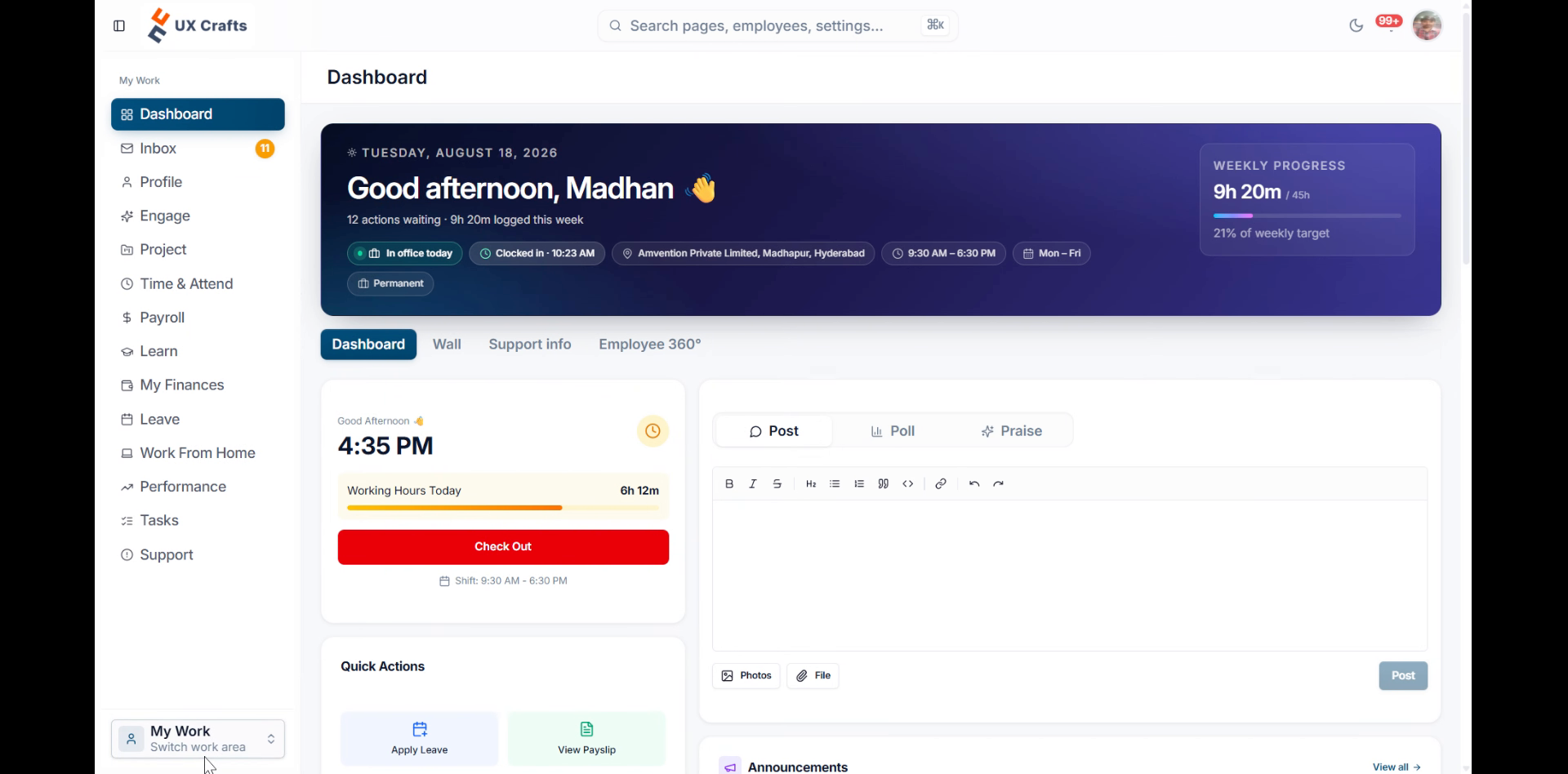Click the search pages input field
The width and height of the screenshot is (1568, 774).
pyautogui.click(x=777, y=26)
